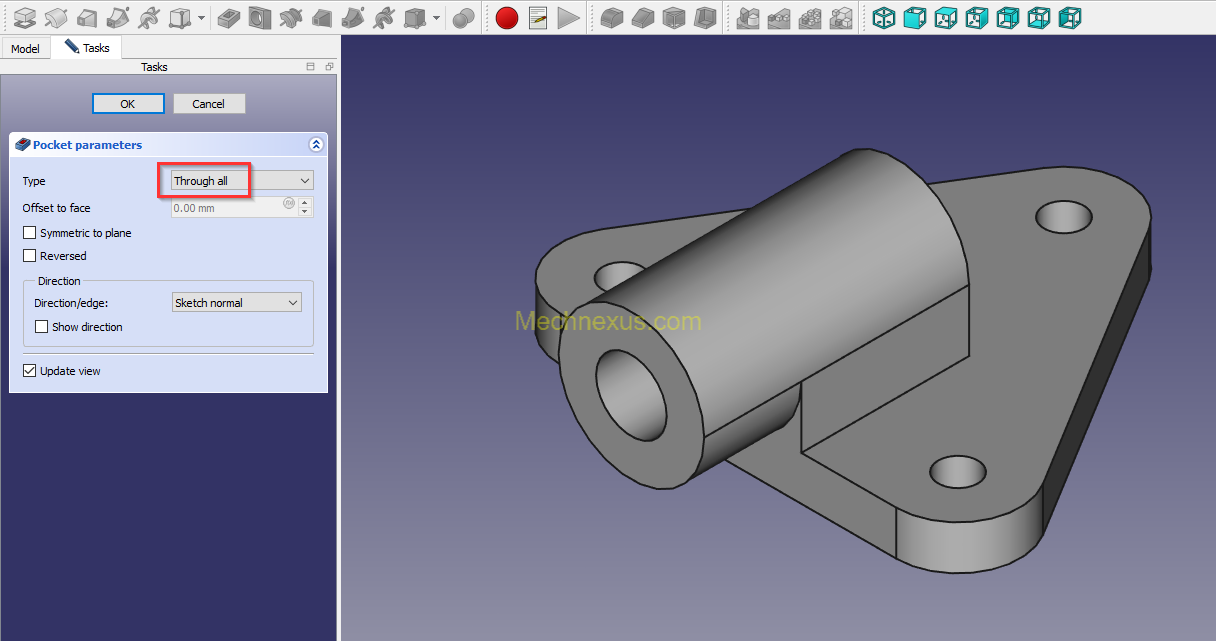Click the Additive primitive cube icon
Screen dimensions: 1216x641
[180, 17]
